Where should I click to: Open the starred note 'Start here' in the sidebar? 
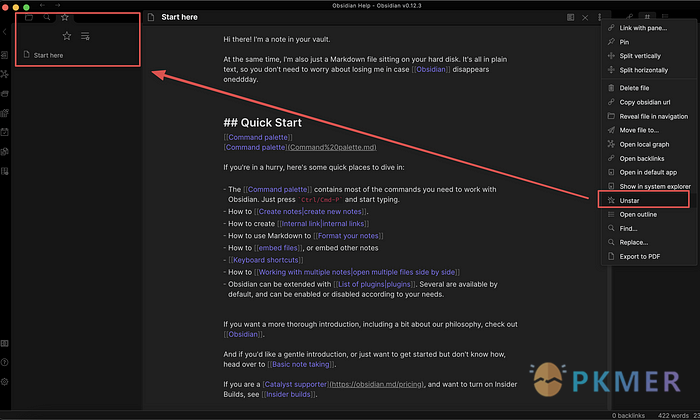pos(48,55)
